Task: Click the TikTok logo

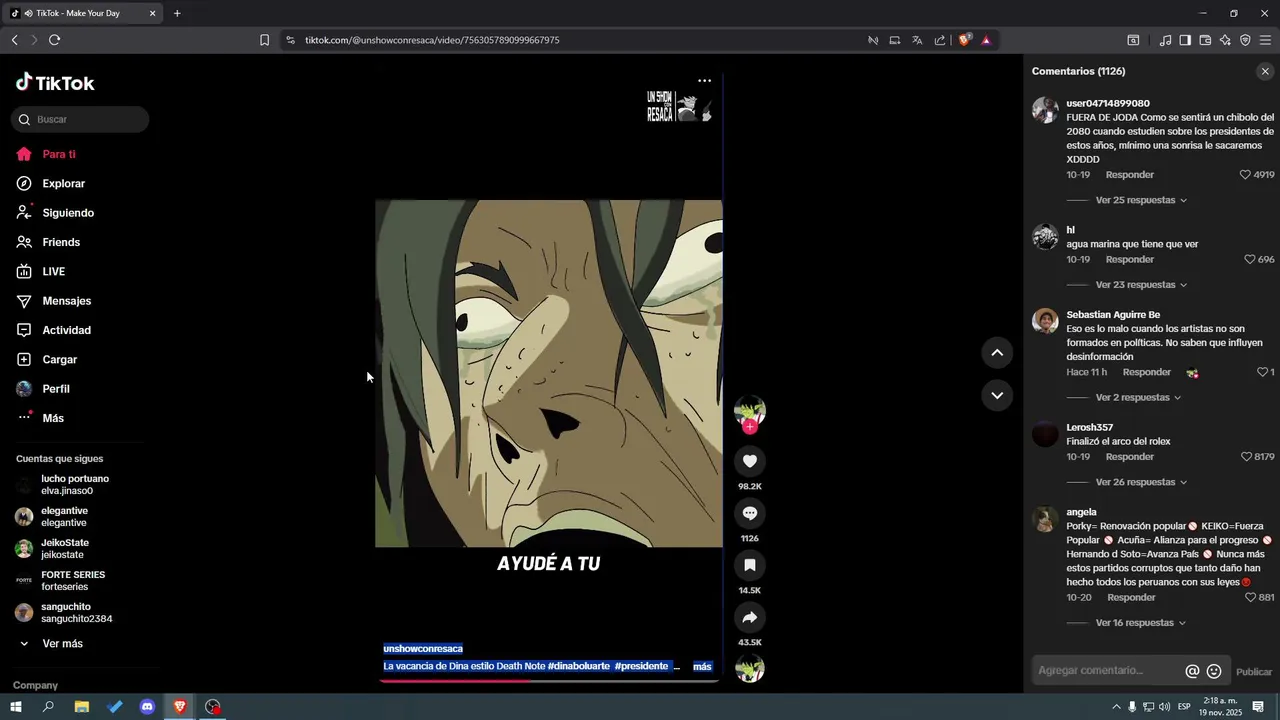Action: pyautogui.click(x=55, y=83)
